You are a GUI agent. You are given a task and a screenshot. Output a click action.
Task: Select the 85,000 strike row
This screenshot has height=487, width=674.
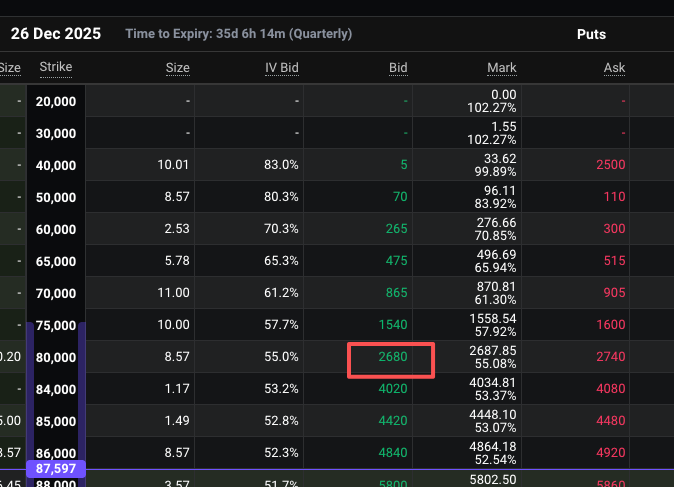coord(56,421)
